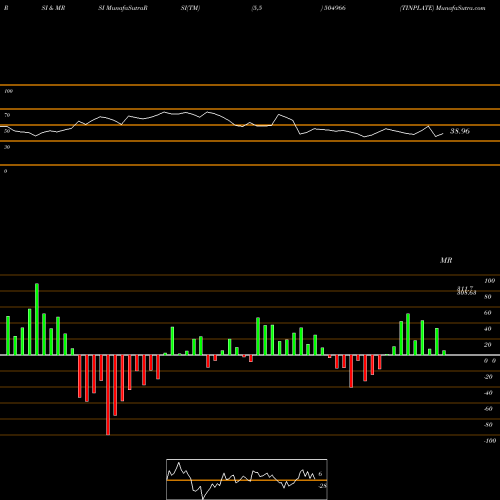
Task: Click the -20 label on MR axis
Action: click(488, 377)
